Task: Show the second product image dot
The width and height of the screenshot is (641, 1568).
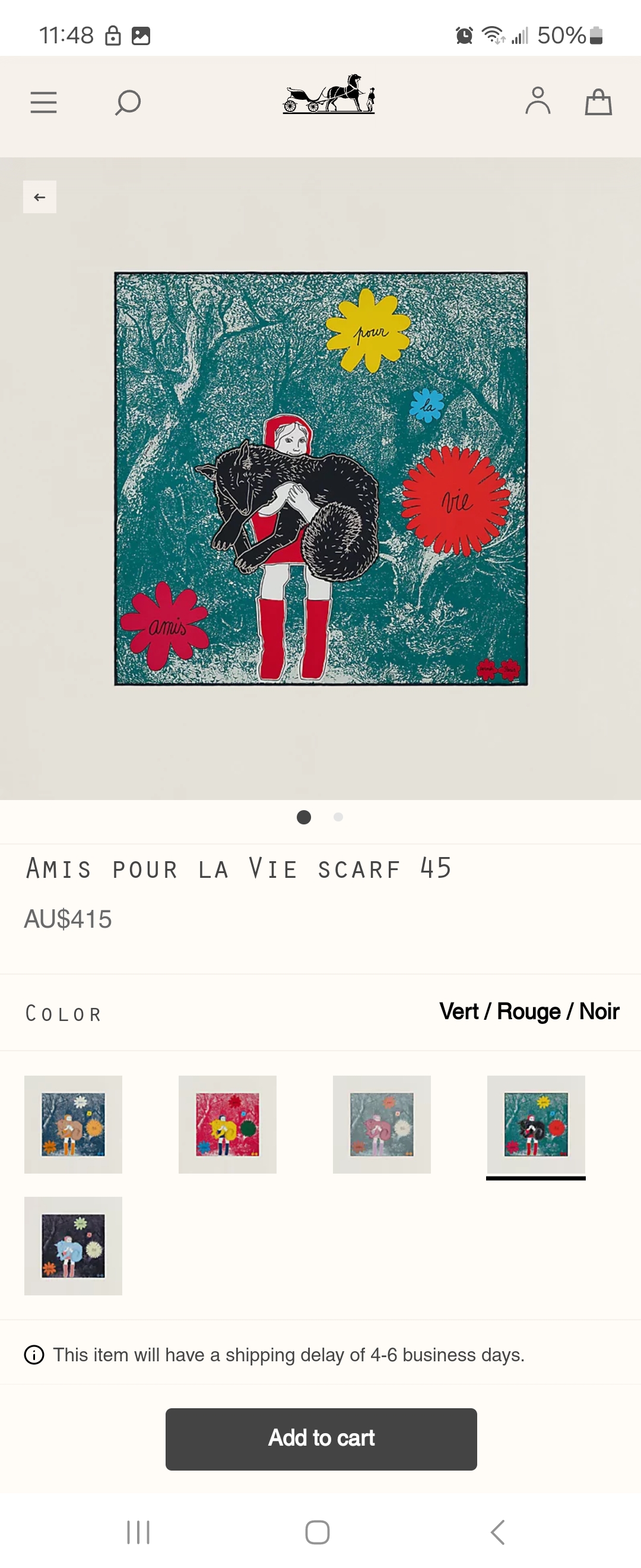Action: click(338, 817)
